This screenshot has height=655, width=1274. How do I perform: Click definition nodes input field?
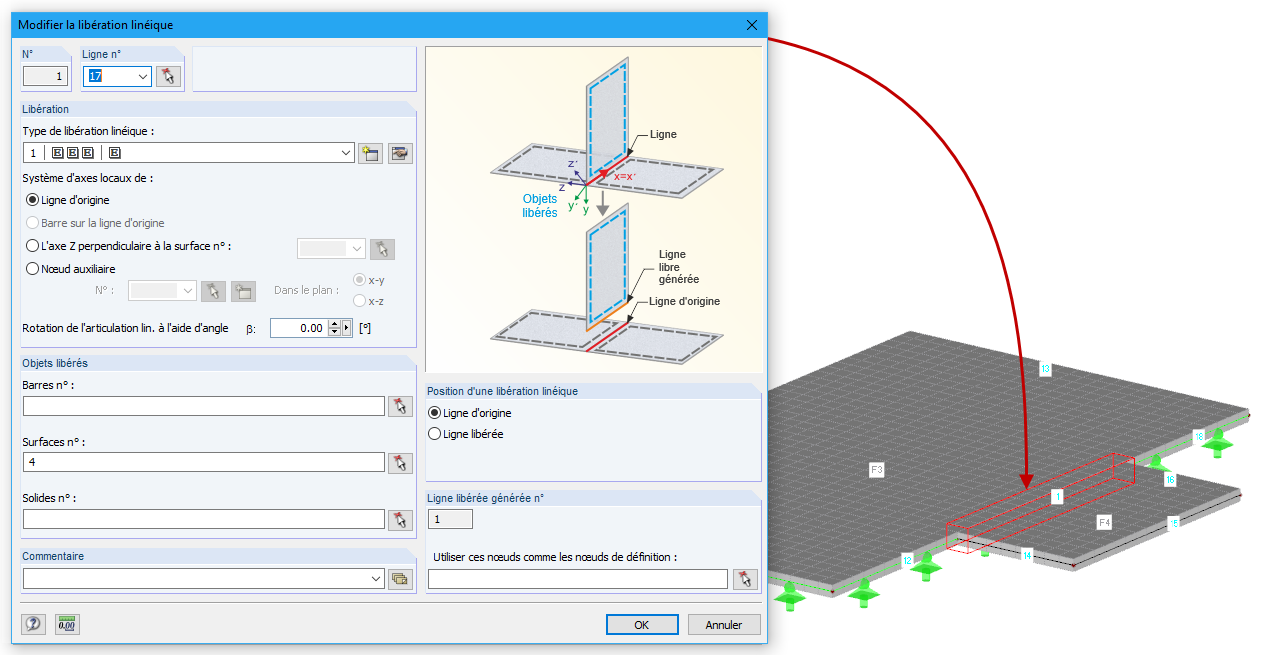tap(578, 579)
